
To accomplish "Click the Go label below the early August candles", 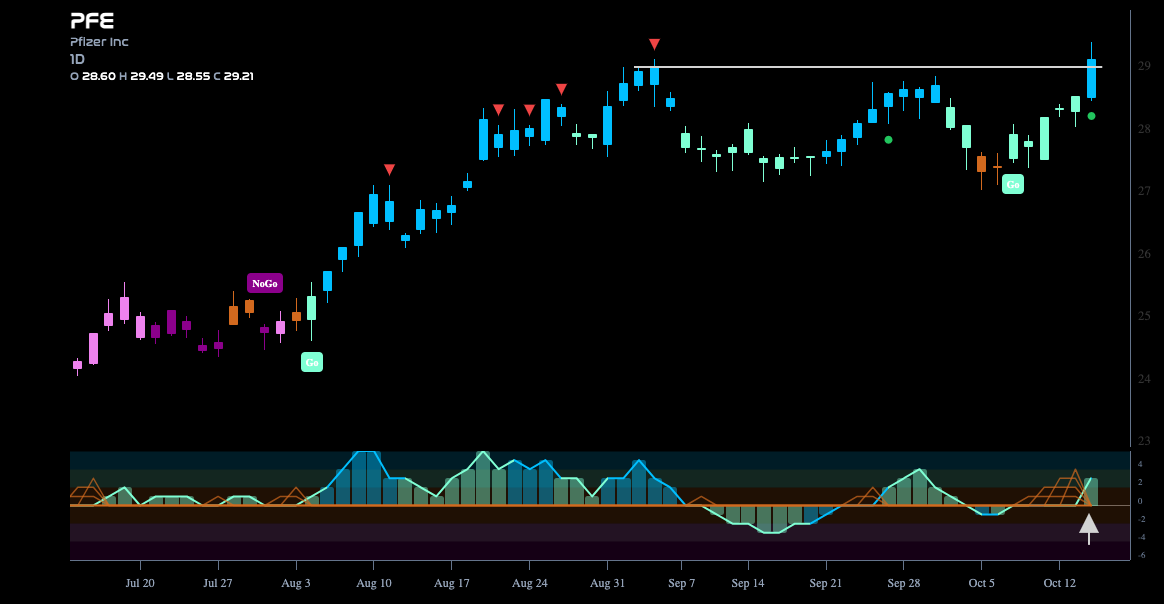I will point(312,362).
